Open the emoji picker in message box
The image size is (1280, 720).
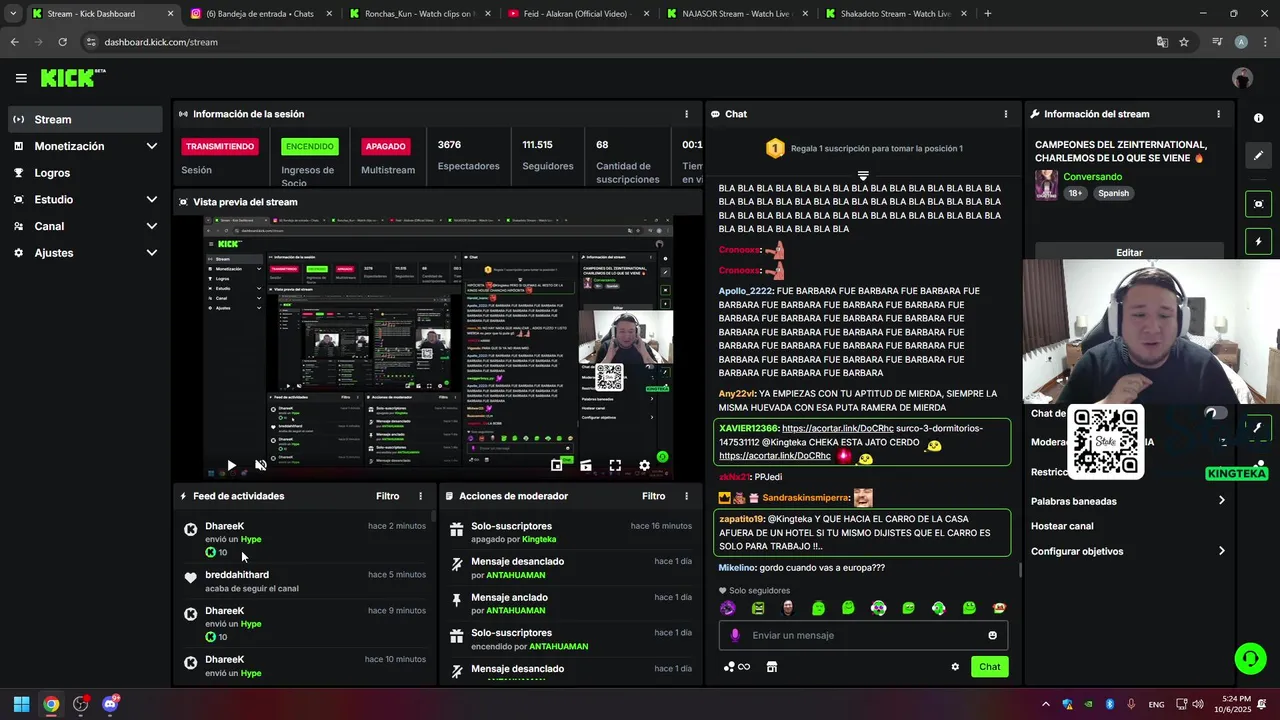tap(993, 635)
